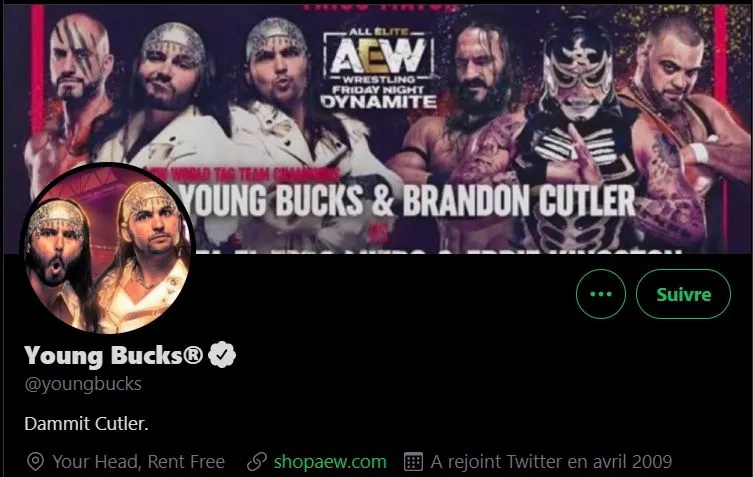Click the bio text Dammit Cutler.
The image size is (753, 477).
(86, 423)
